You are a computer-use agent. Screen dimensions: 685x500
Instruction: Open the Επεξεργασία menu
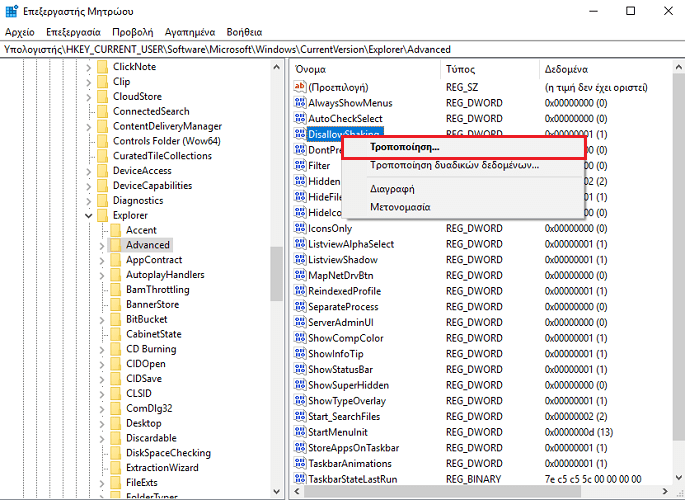point(73,32)
